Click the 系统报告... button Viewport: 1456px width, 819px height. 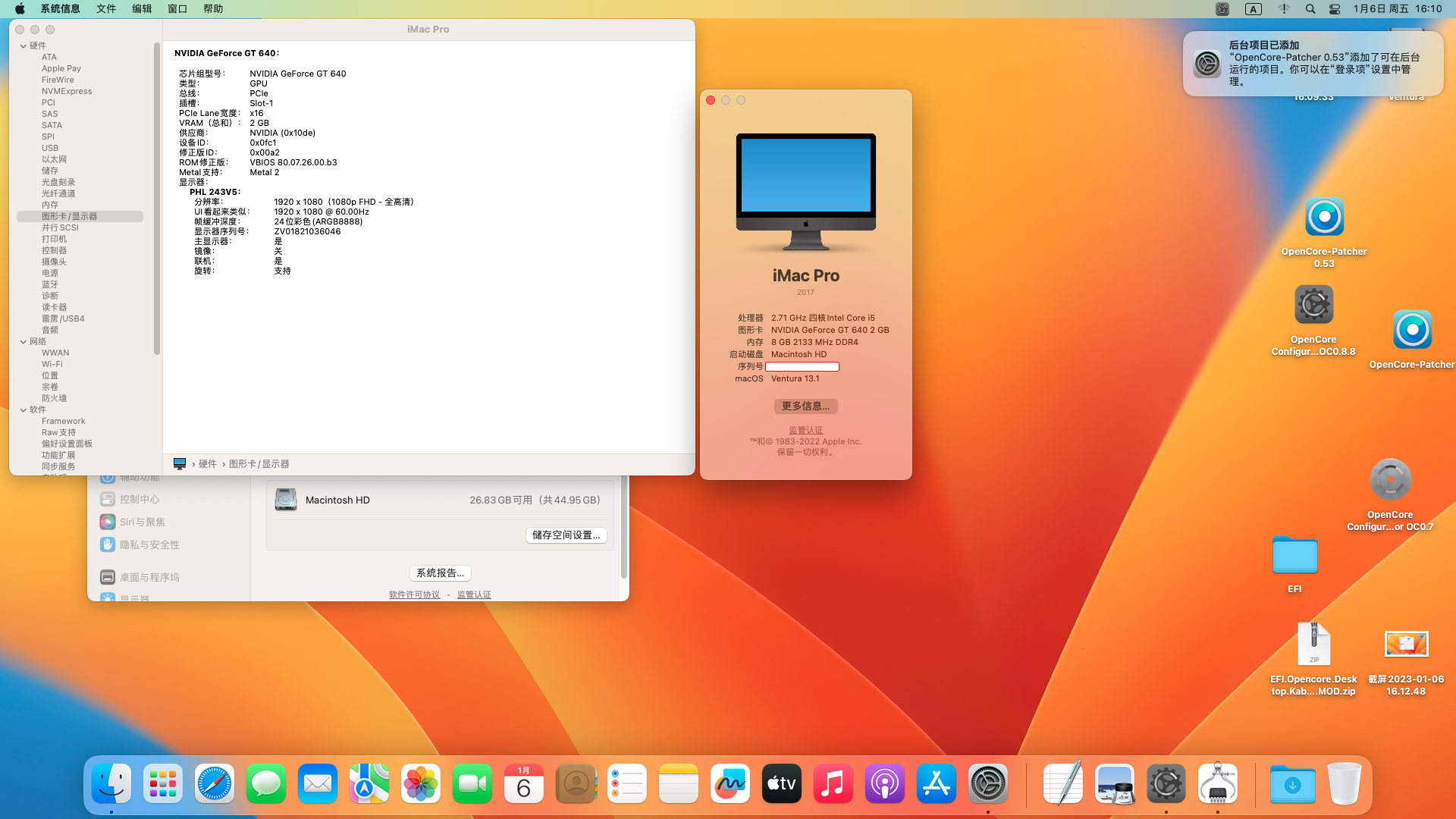coord(440,573)
